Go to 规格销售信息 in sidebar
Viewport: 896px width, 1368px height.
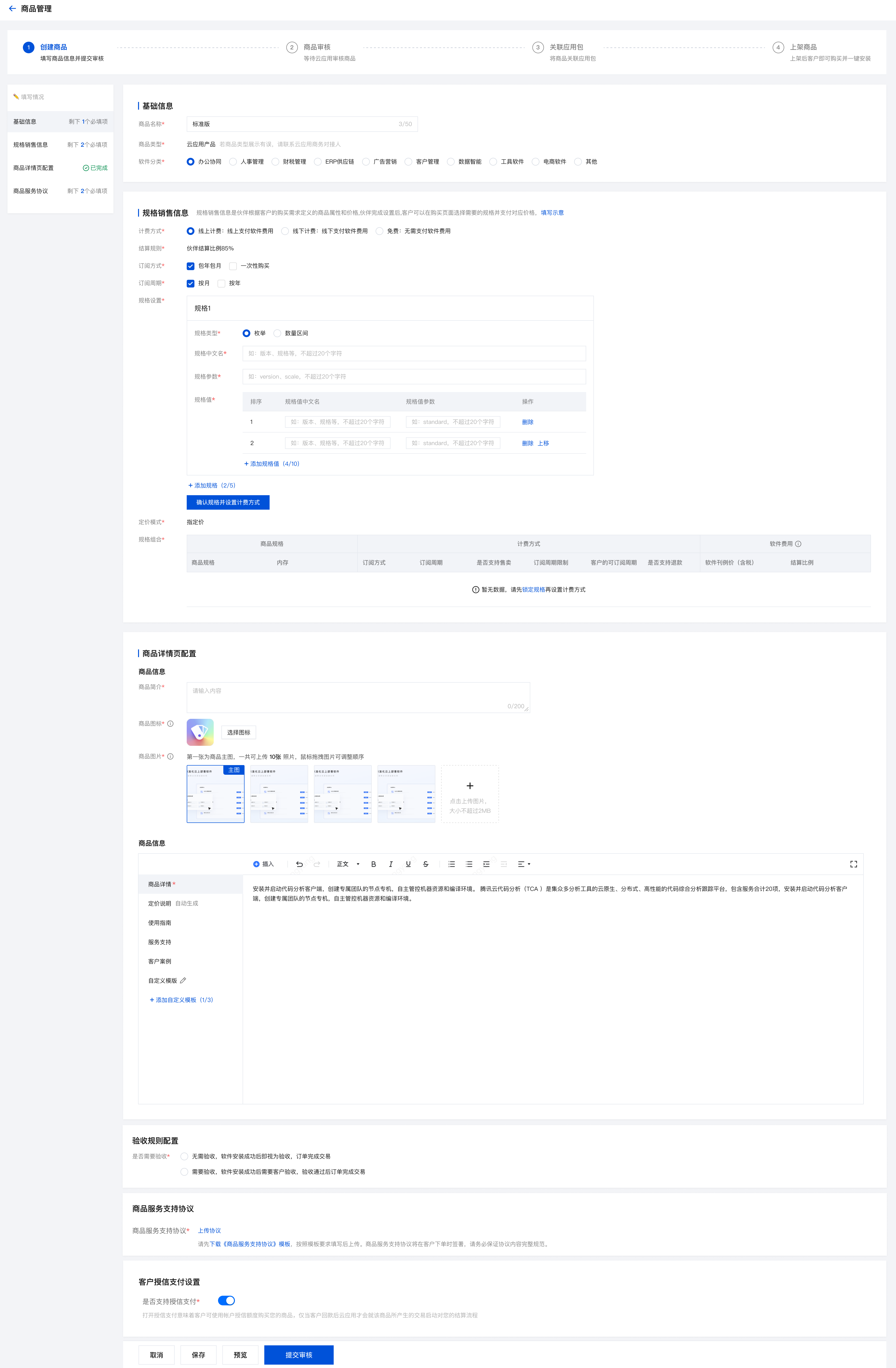click(x=60, y=145)
